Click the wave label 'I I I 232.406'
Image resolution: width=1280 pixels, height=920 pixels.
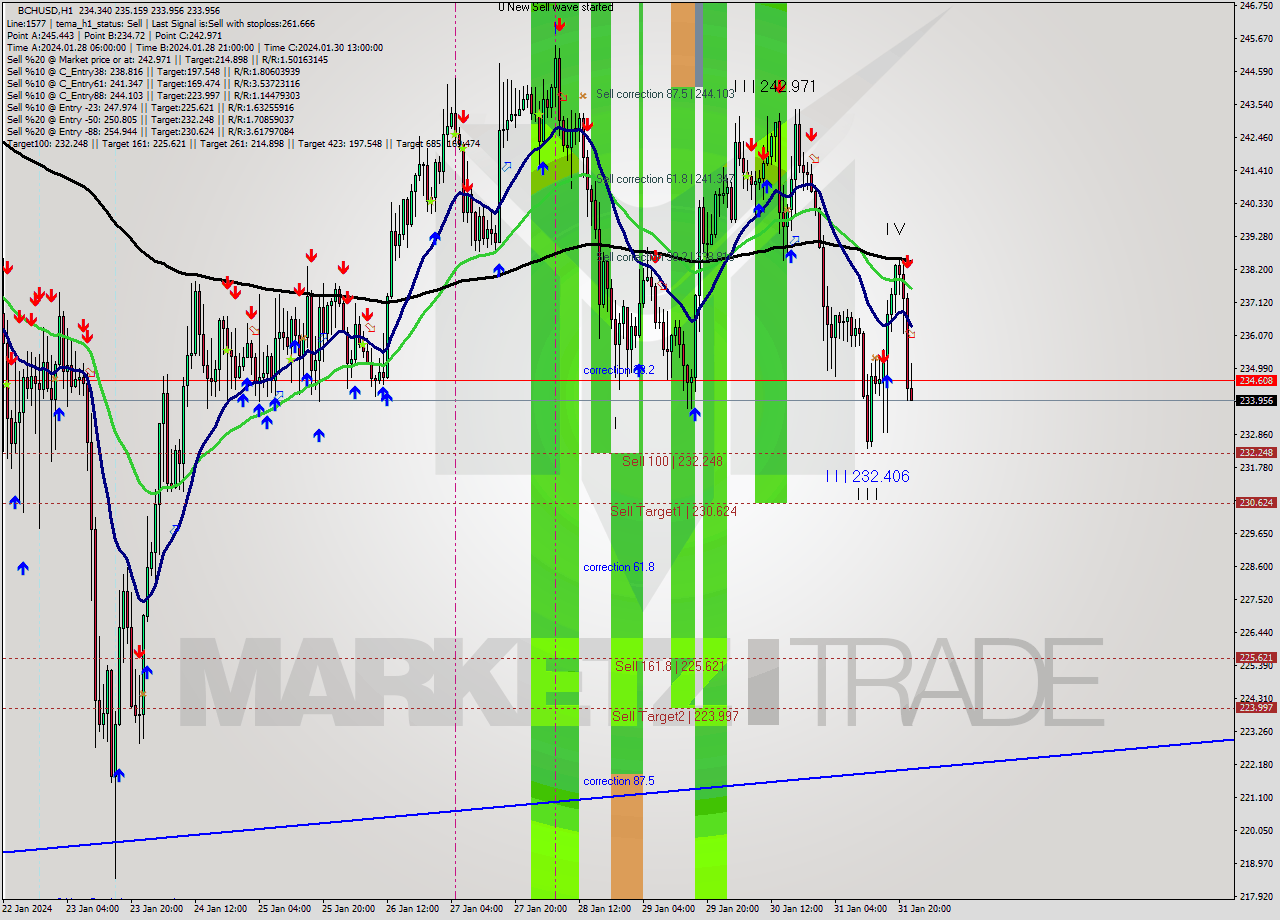[868, 476]
